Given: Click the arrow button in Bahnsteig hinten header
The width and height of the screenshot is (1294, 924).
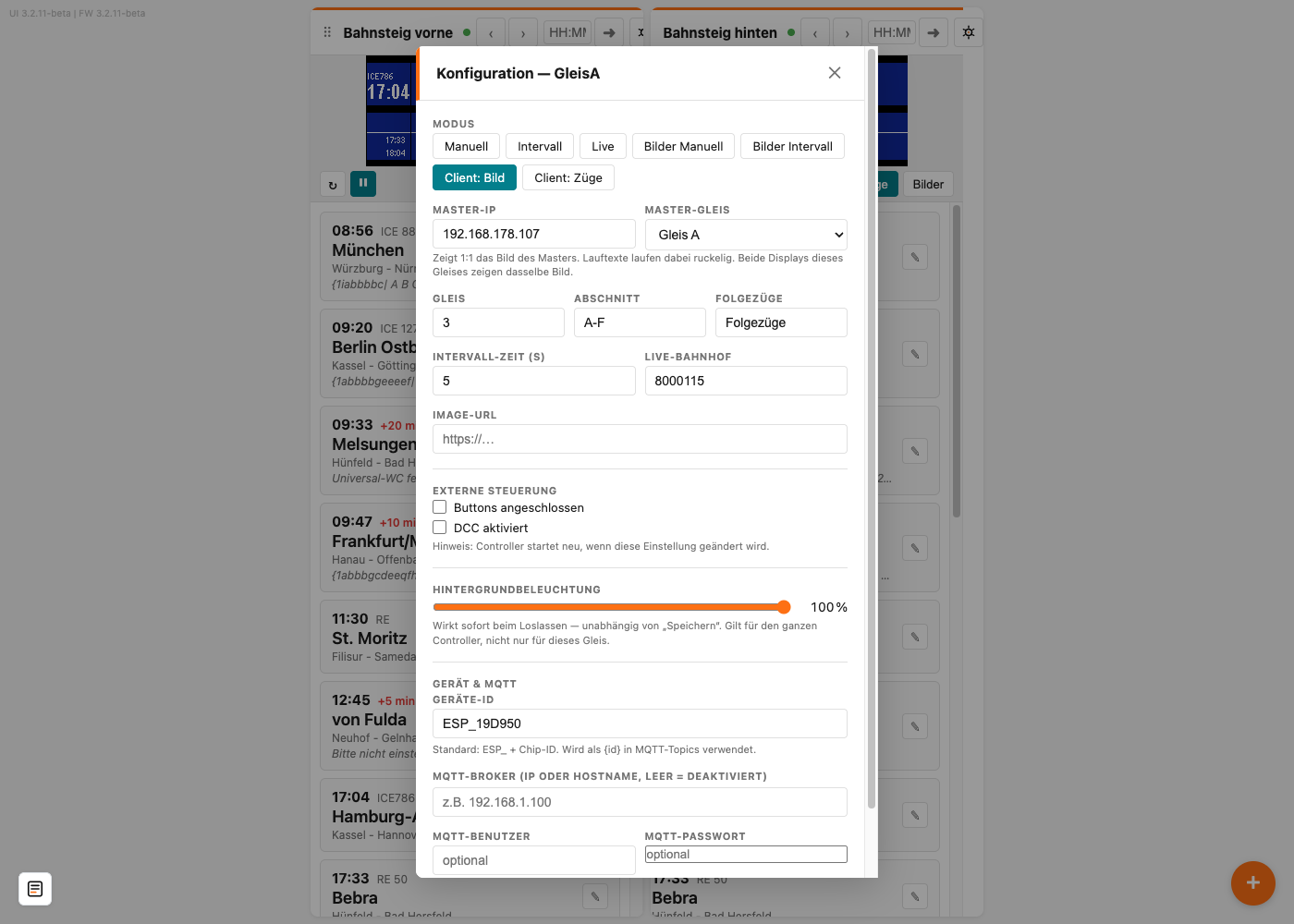Looking at the screenshot, I should (x=934, y=33).
